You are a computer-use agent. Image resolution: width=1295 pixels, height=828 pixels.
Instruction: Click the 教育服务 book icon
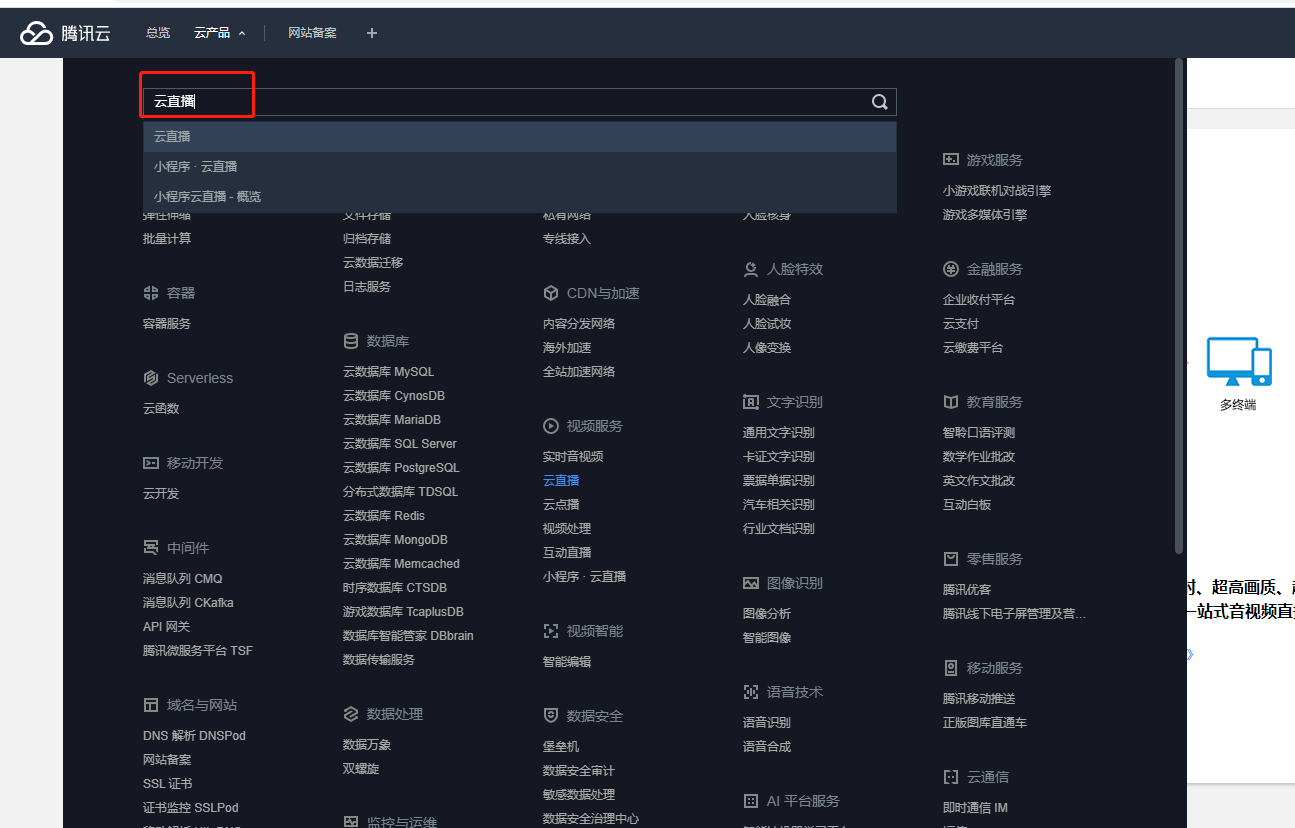click(951, 402)
